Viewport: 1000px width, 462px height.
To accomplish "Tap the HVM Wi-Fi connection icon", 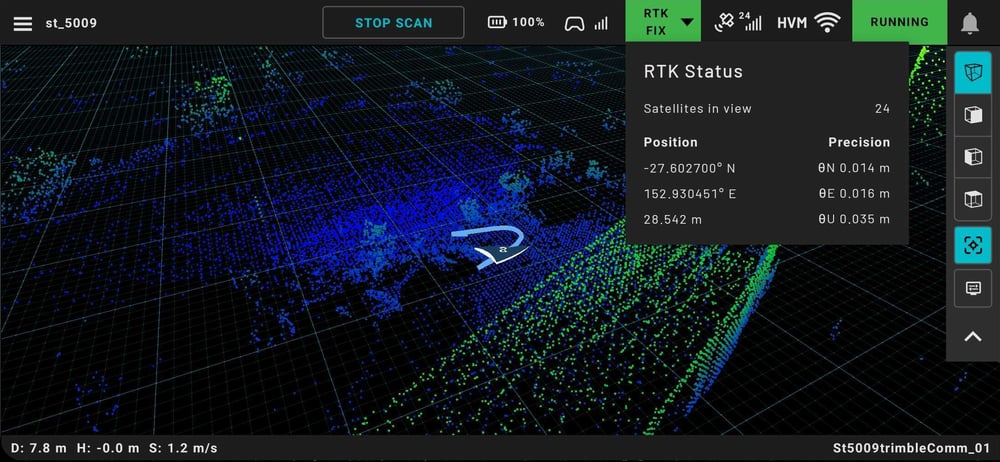I will click(808, 22).
